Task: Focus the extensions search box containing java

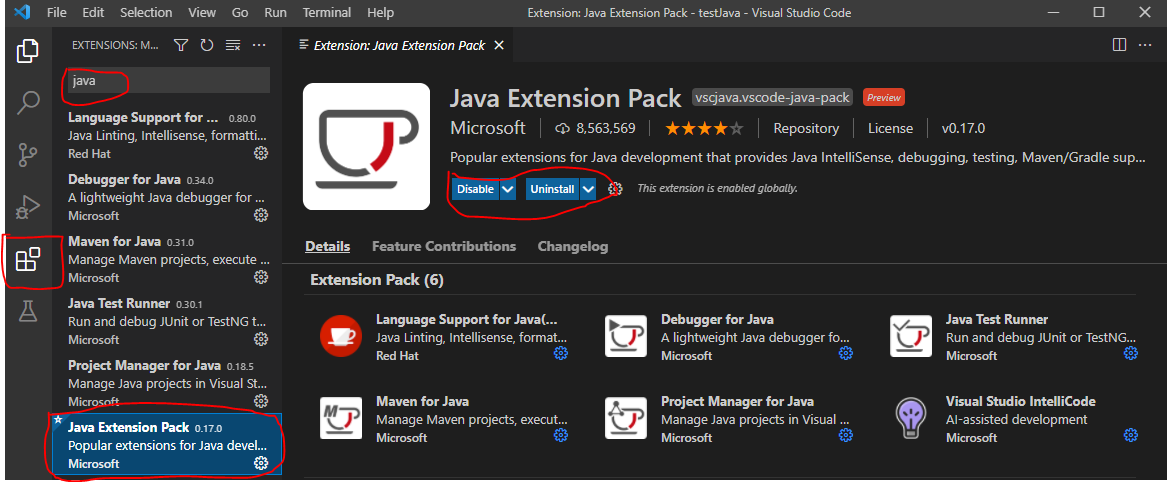Action: [169, 80]
